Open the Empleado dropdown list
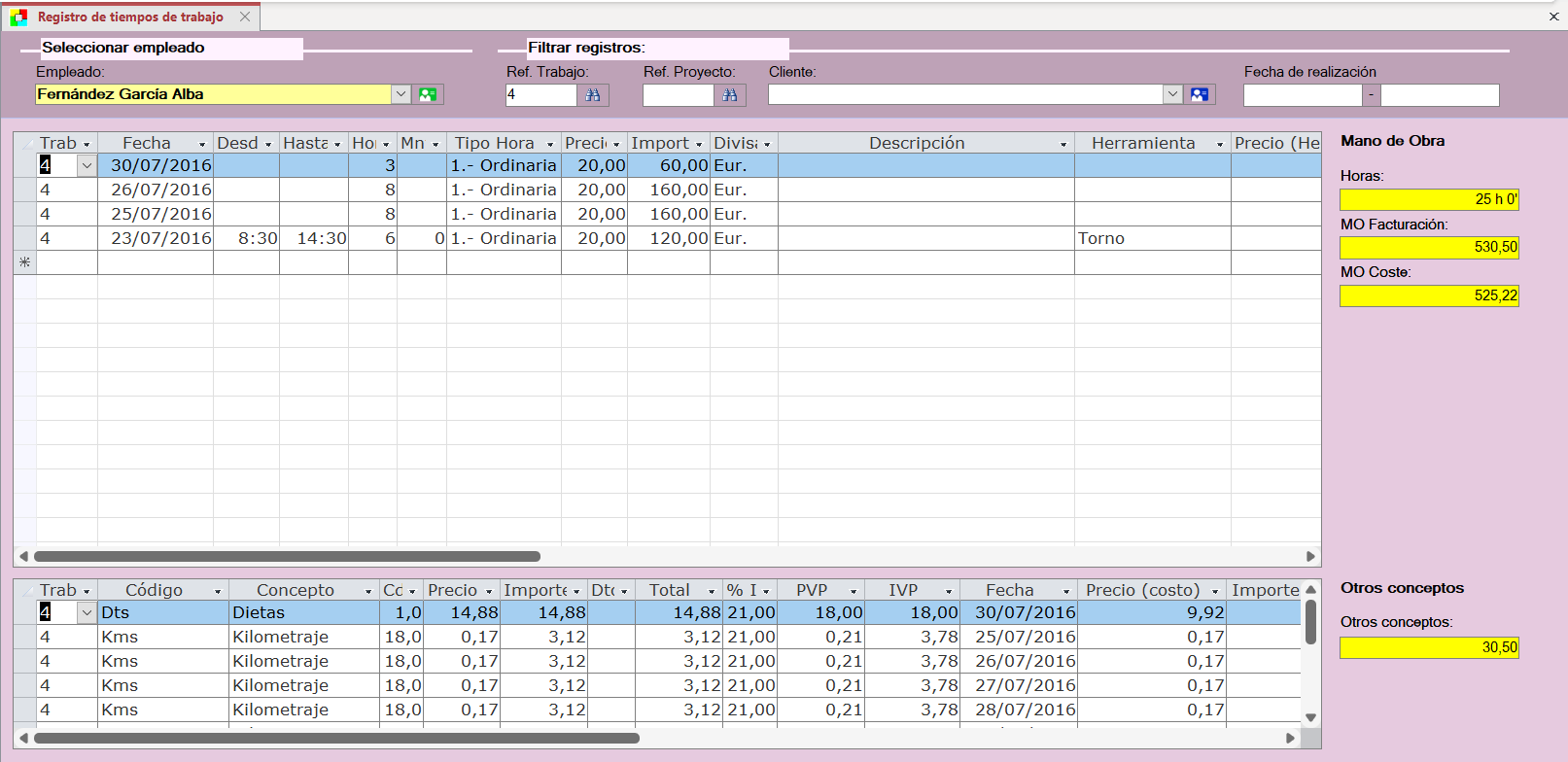The image size is (1568, 762). click(x=401, y=94)
